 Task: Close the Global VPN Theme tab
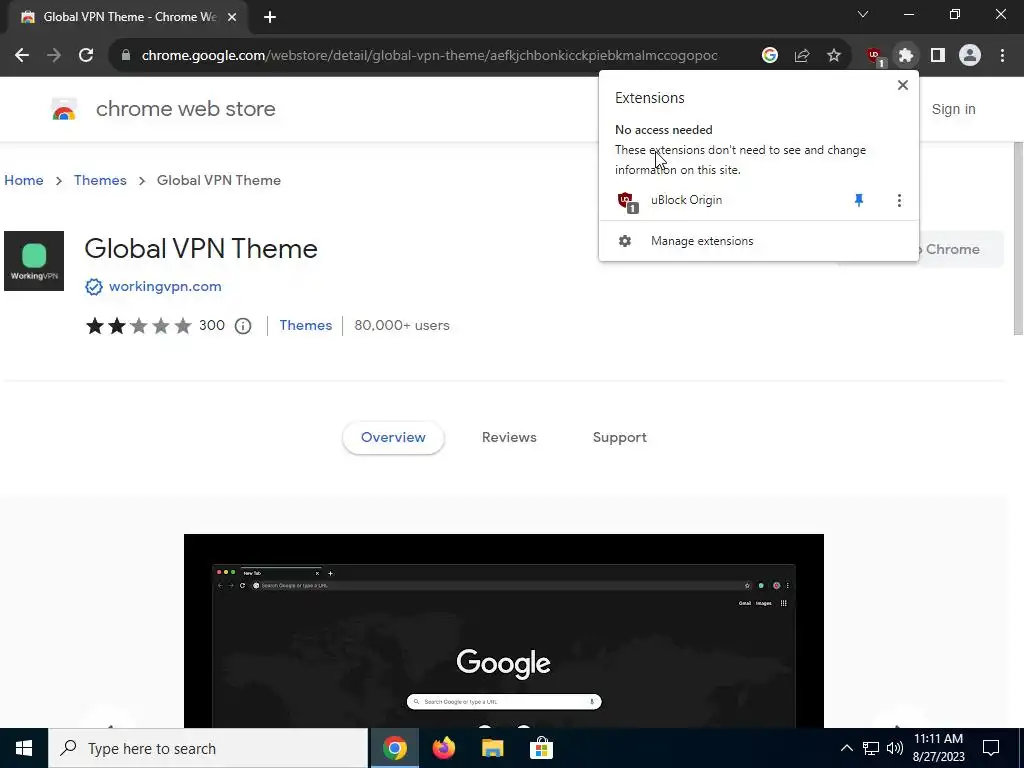click(232, 17)
